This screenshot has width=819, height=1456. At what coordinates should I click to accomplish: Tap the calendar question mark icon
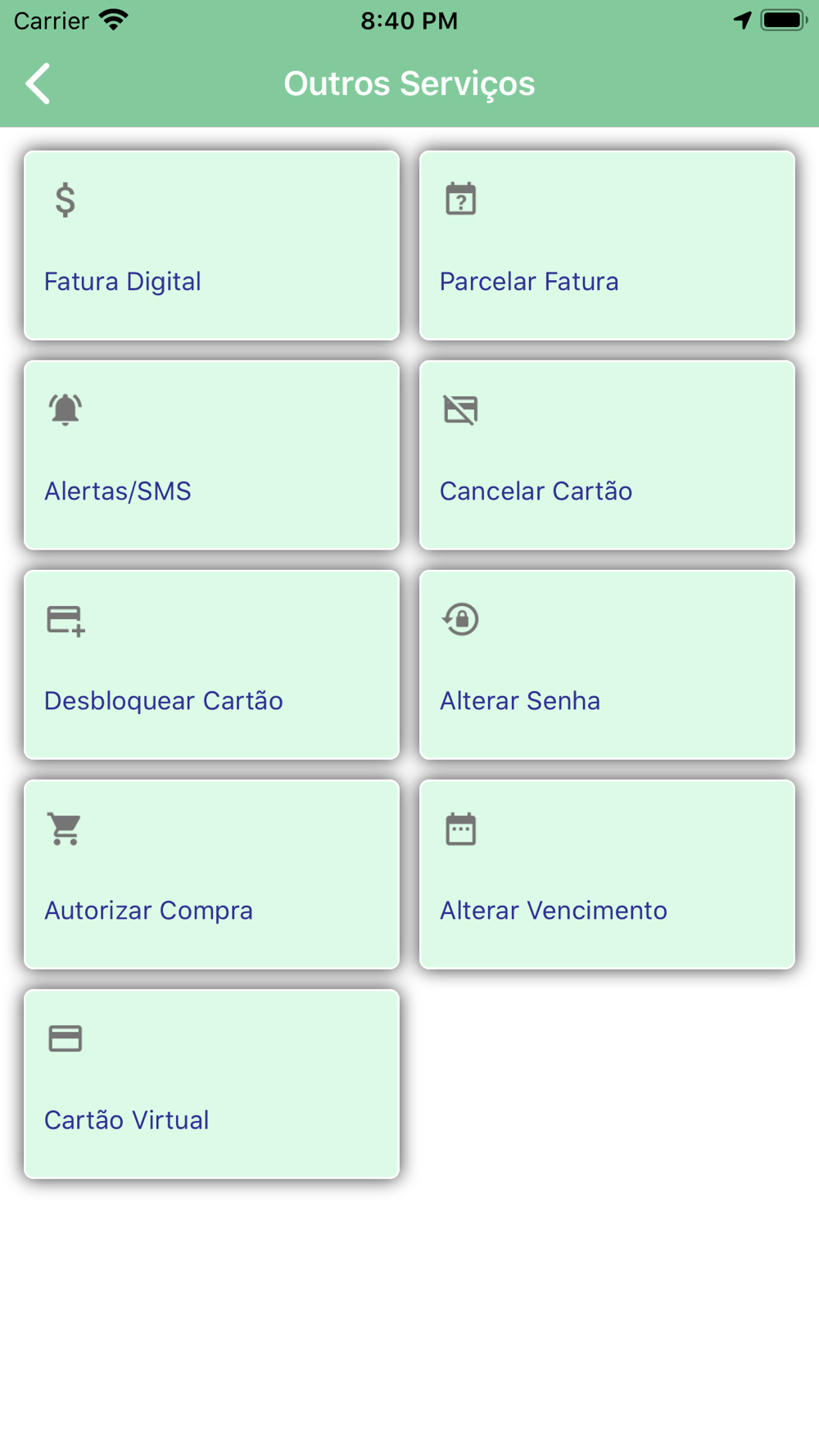[x=461, y=199]
